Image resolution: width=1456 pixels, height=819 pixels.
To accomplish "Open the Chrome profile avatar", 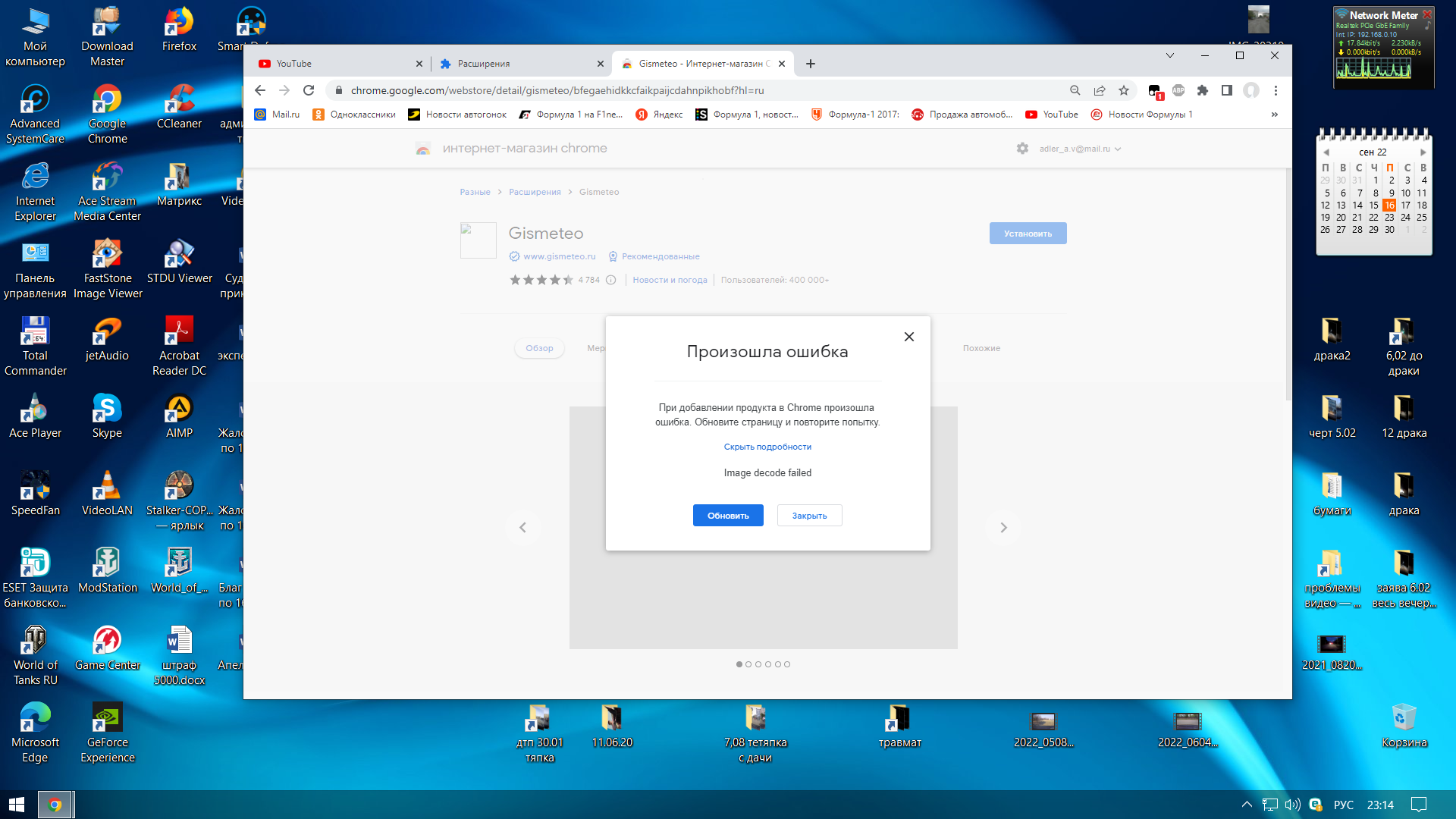I will click(1251, 90).
